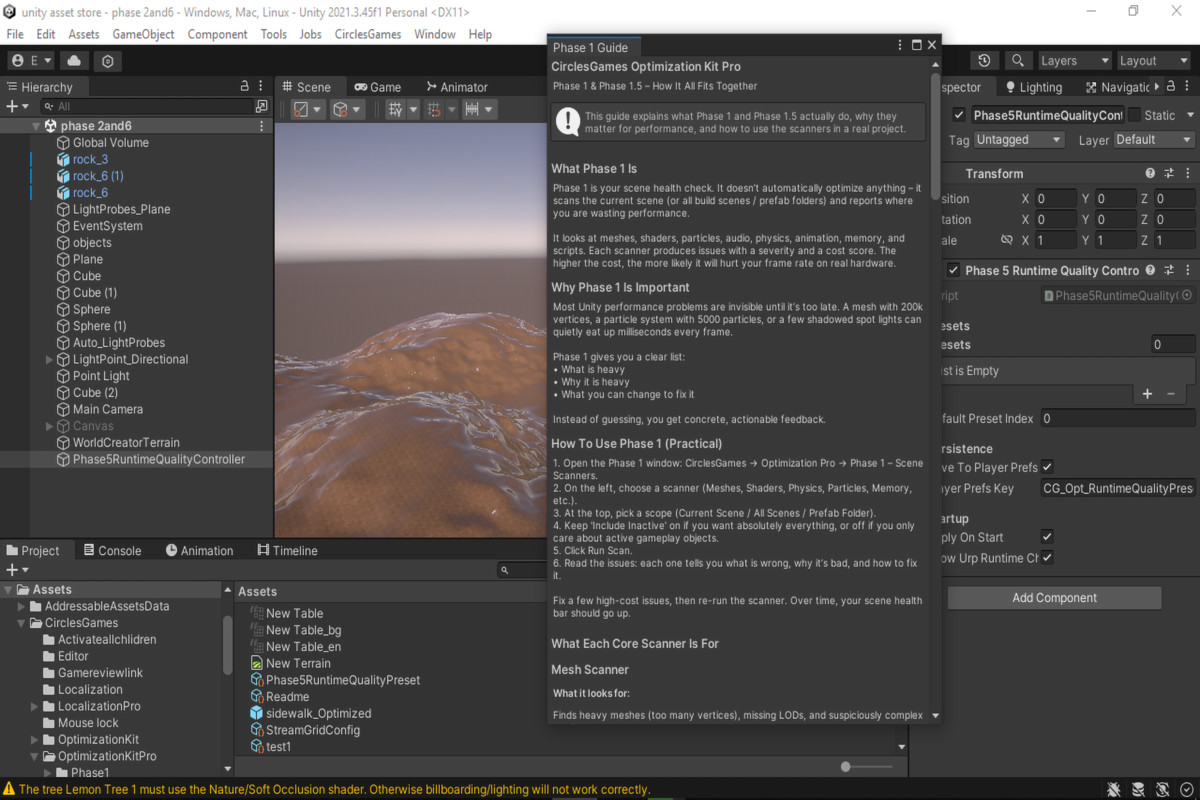Click the minus button under Presets list
The image size is (1200, 800).
click(1171, 394)
